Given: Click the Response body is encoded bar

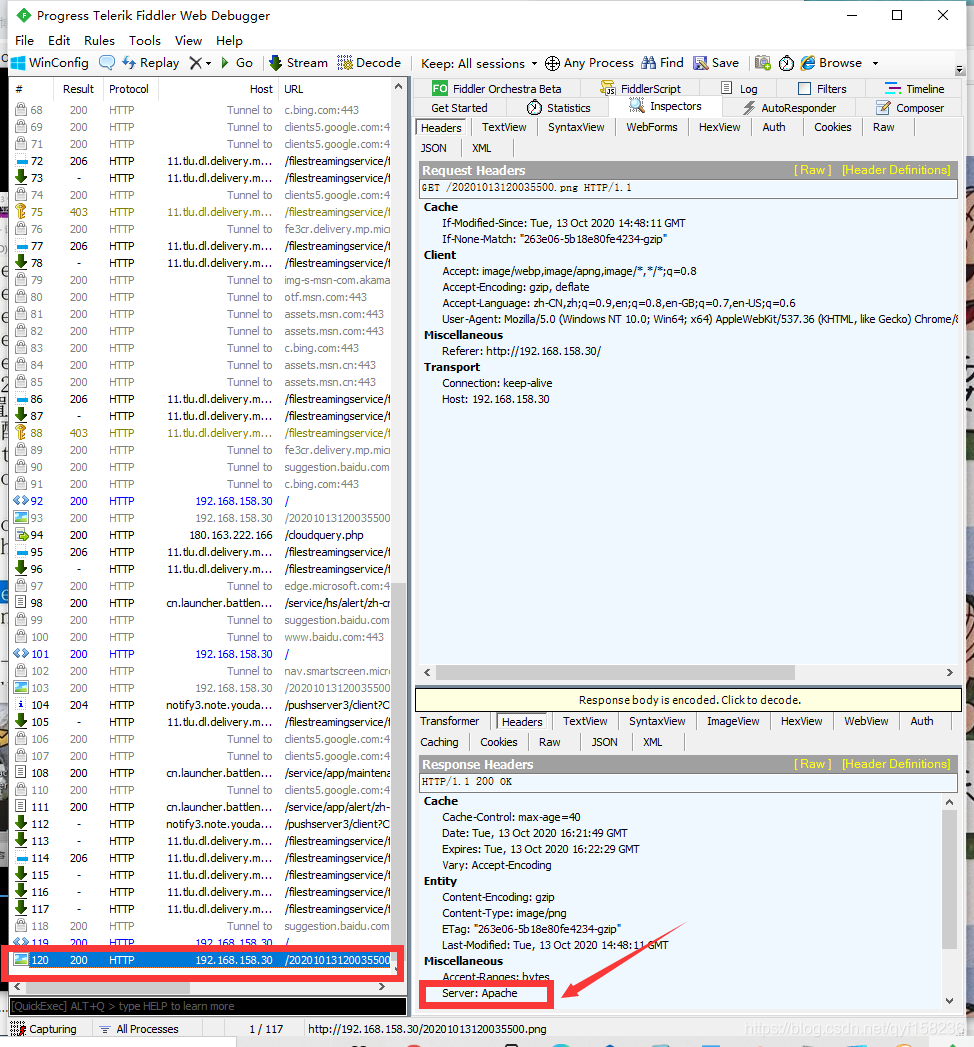Looking at the screenshot, I should coord(688,700).
